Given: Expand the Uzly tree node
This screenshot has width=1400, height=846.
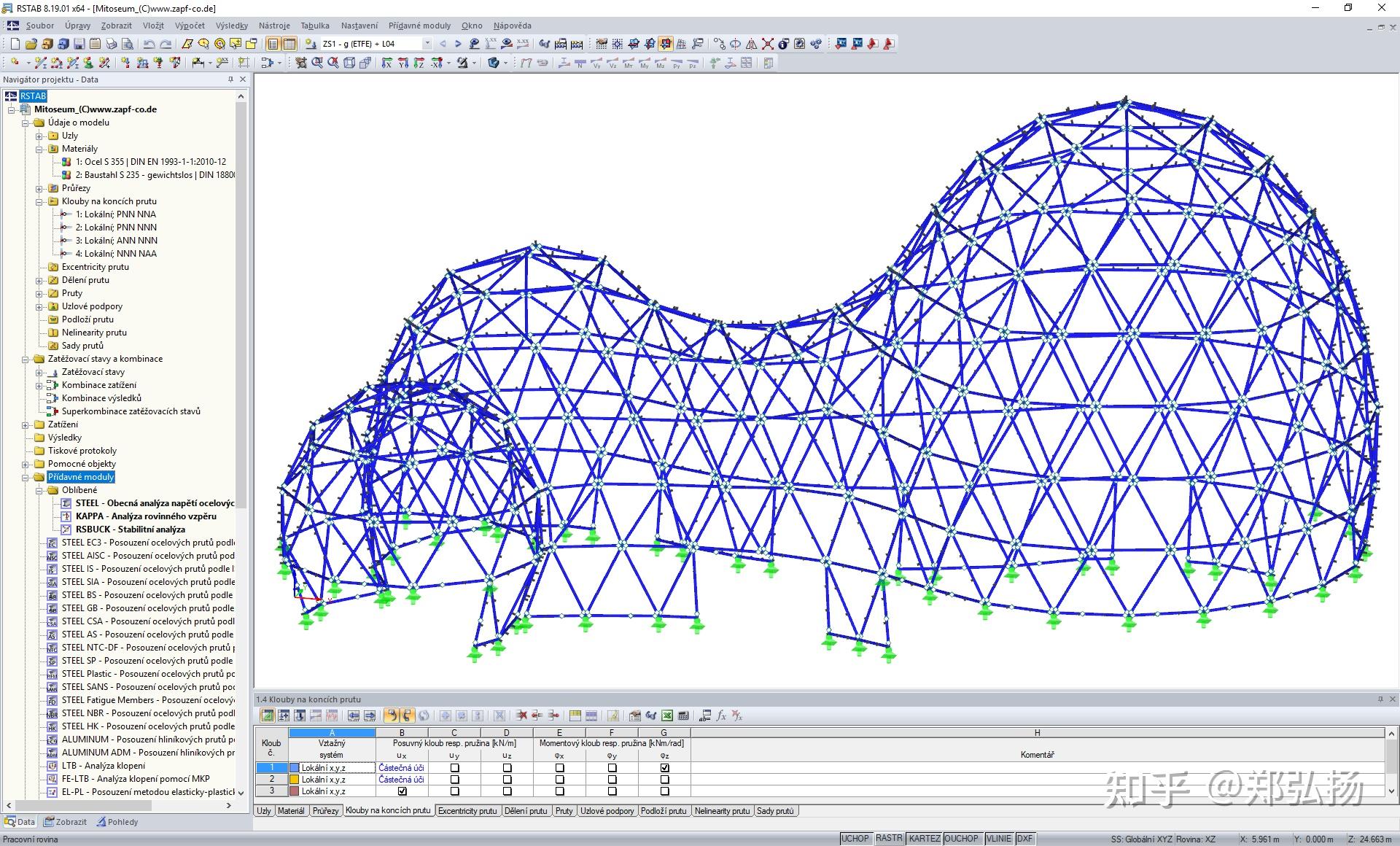Looking at the screenshot, I should click(x=39, y=136).
